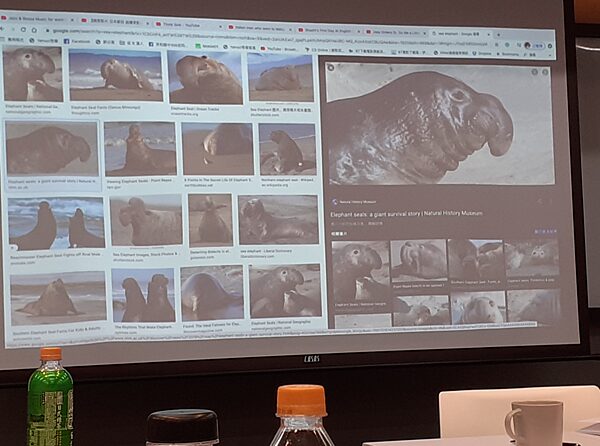Image resolution: width=600 pixels, height=446 pixels.
Task: Click the Natural History Museum source favicon
Action: click(x=334, y=201)
